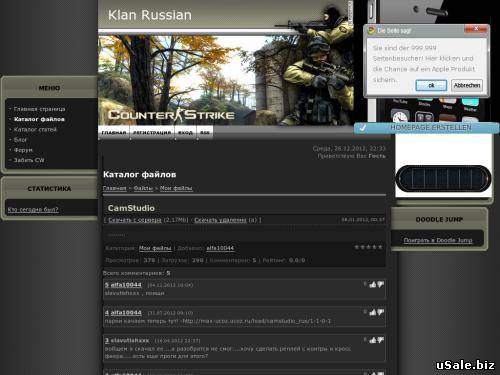The height and width of the screenshot is (375, 500).
Task: Click the Counter Strike banner image
Action: tap(226, 80)
